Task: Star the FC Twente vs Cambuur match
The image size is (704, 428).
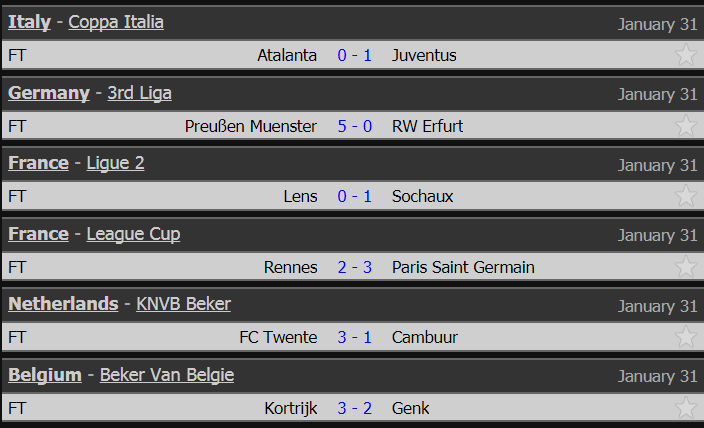Action: (x=686, y=337)
